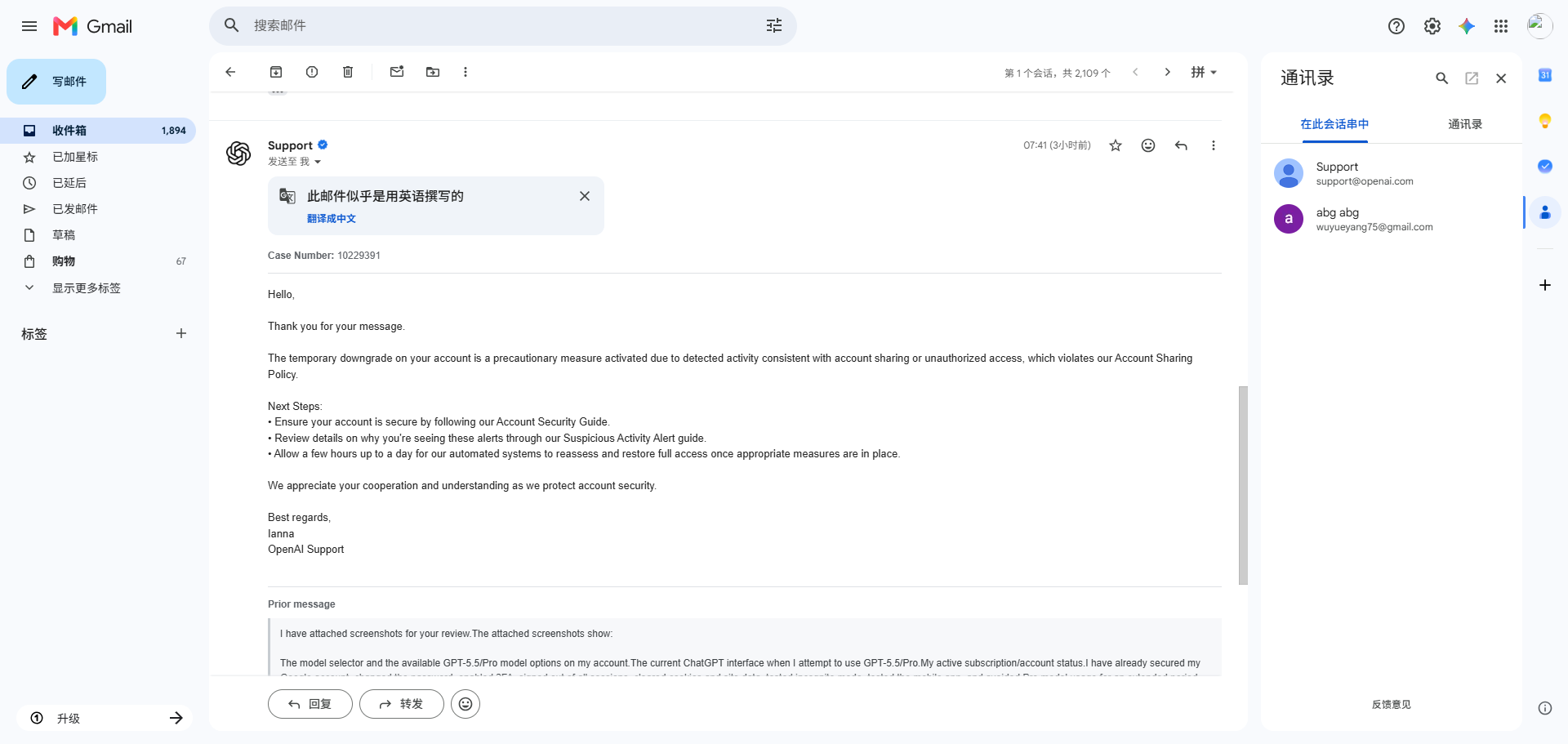Open the 已加星标 folder

(98, 157)
